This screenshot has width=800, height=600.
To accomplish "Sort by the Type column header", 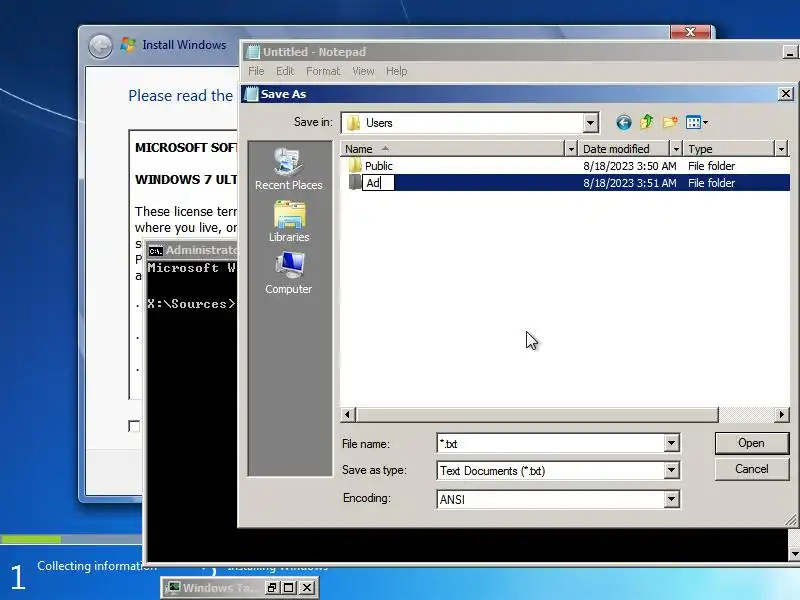I will [x=729, y=149].
